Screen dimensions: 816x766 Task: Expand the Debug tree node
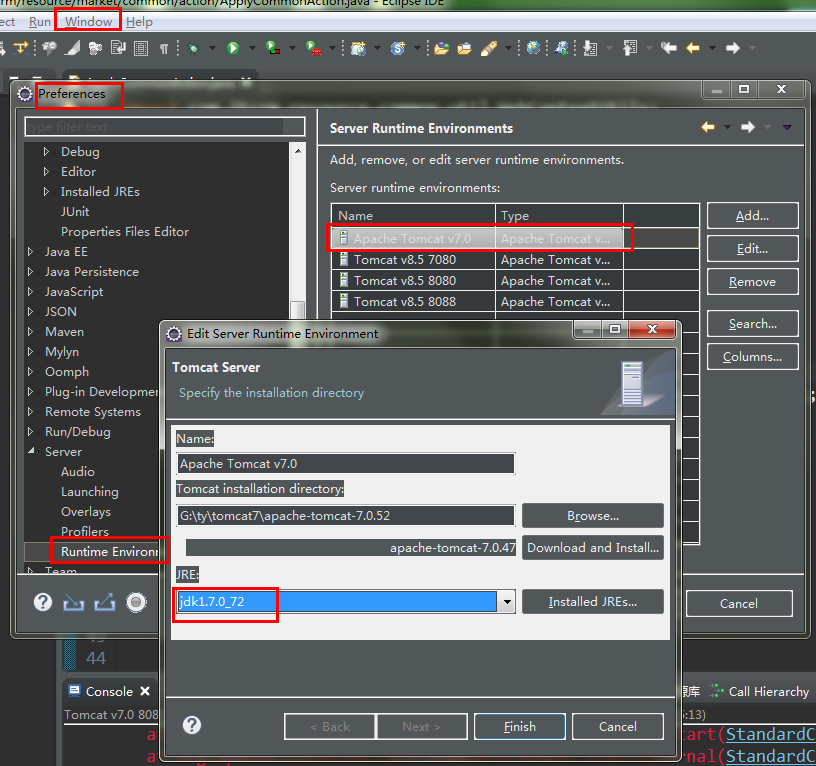coord(46,151)
